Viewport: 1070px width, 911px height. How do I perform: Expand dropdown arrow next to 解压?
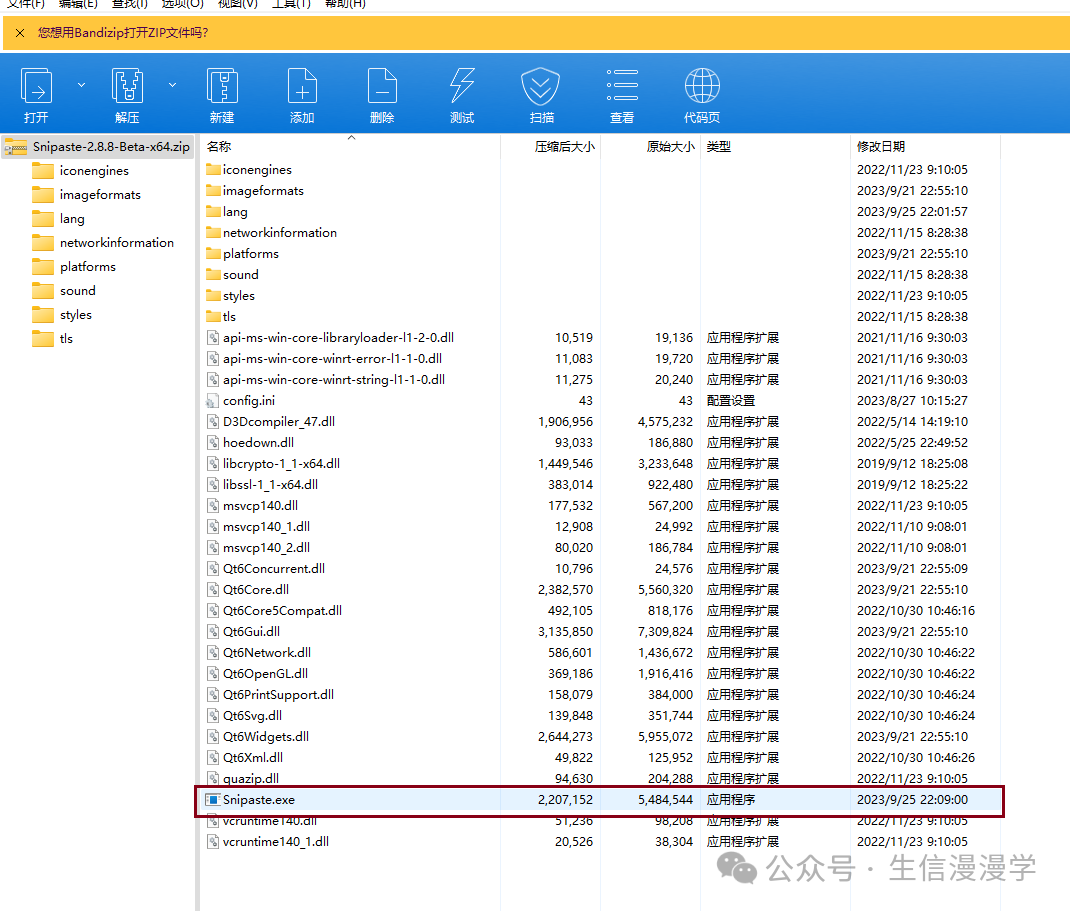click(173, 85)
